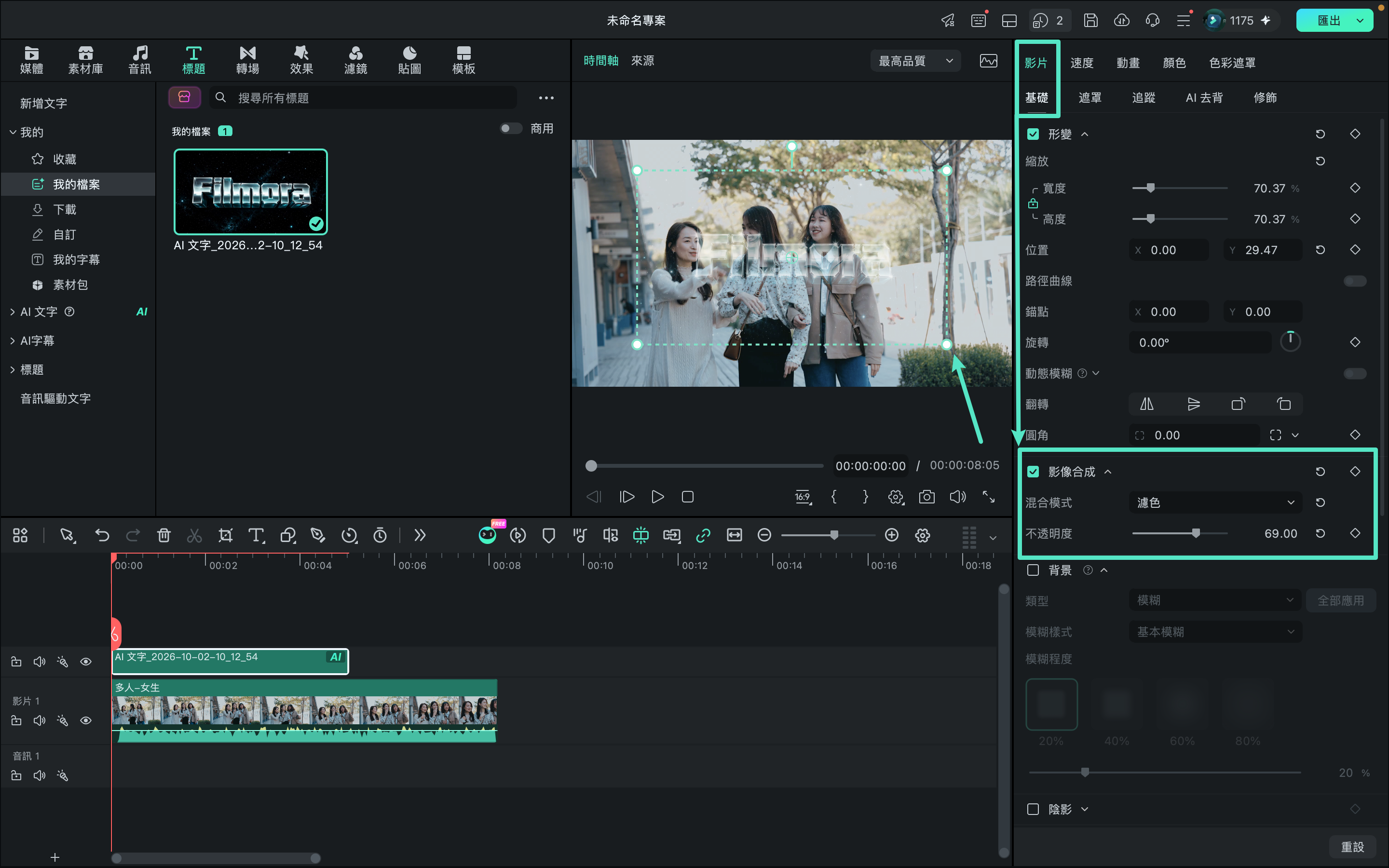Click the play button in preview
1389x868 pixels.
click(658, 497)
